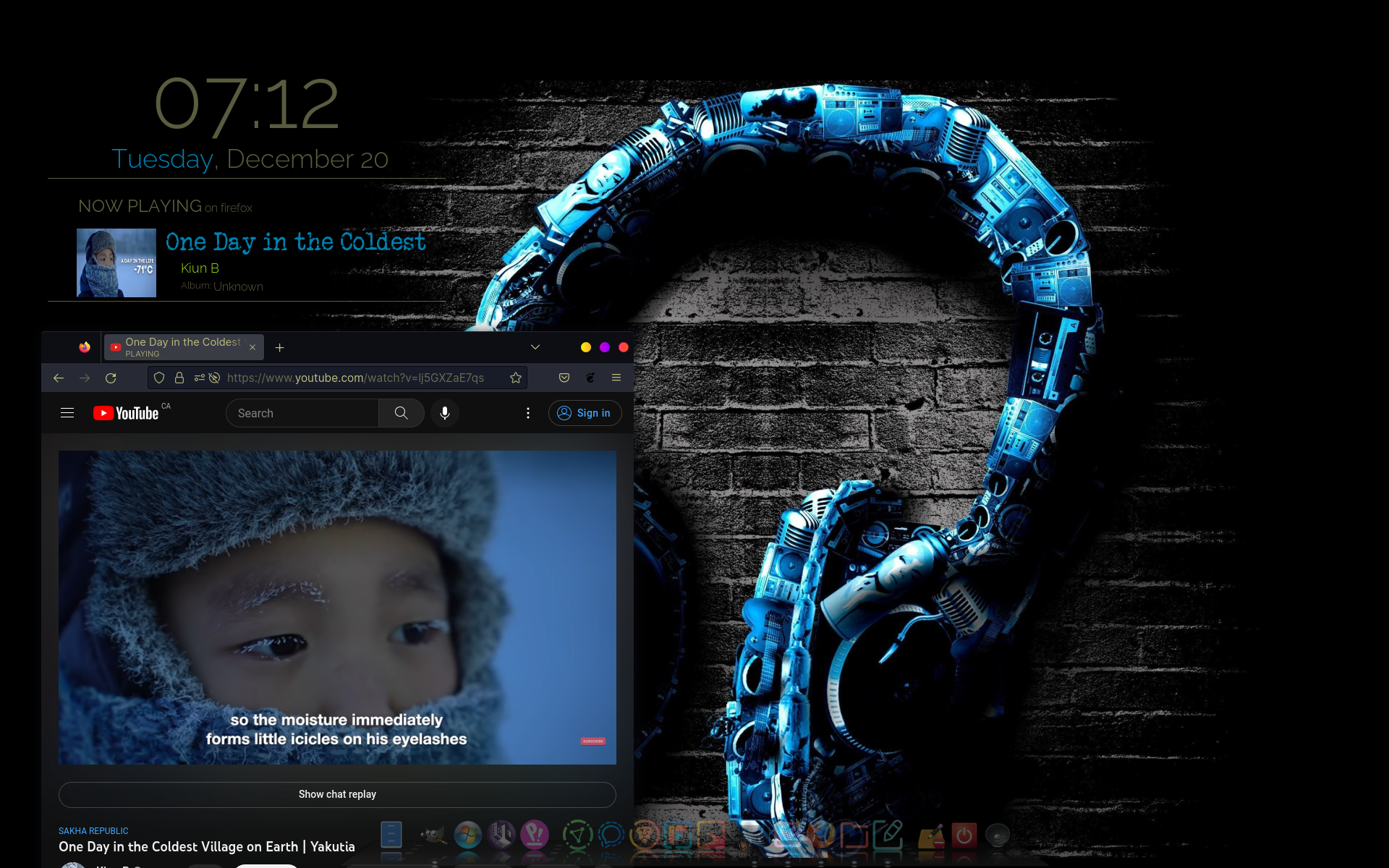Click the video player to pause playback
Screen dimensions: 1389x868
tap(337, 608)
